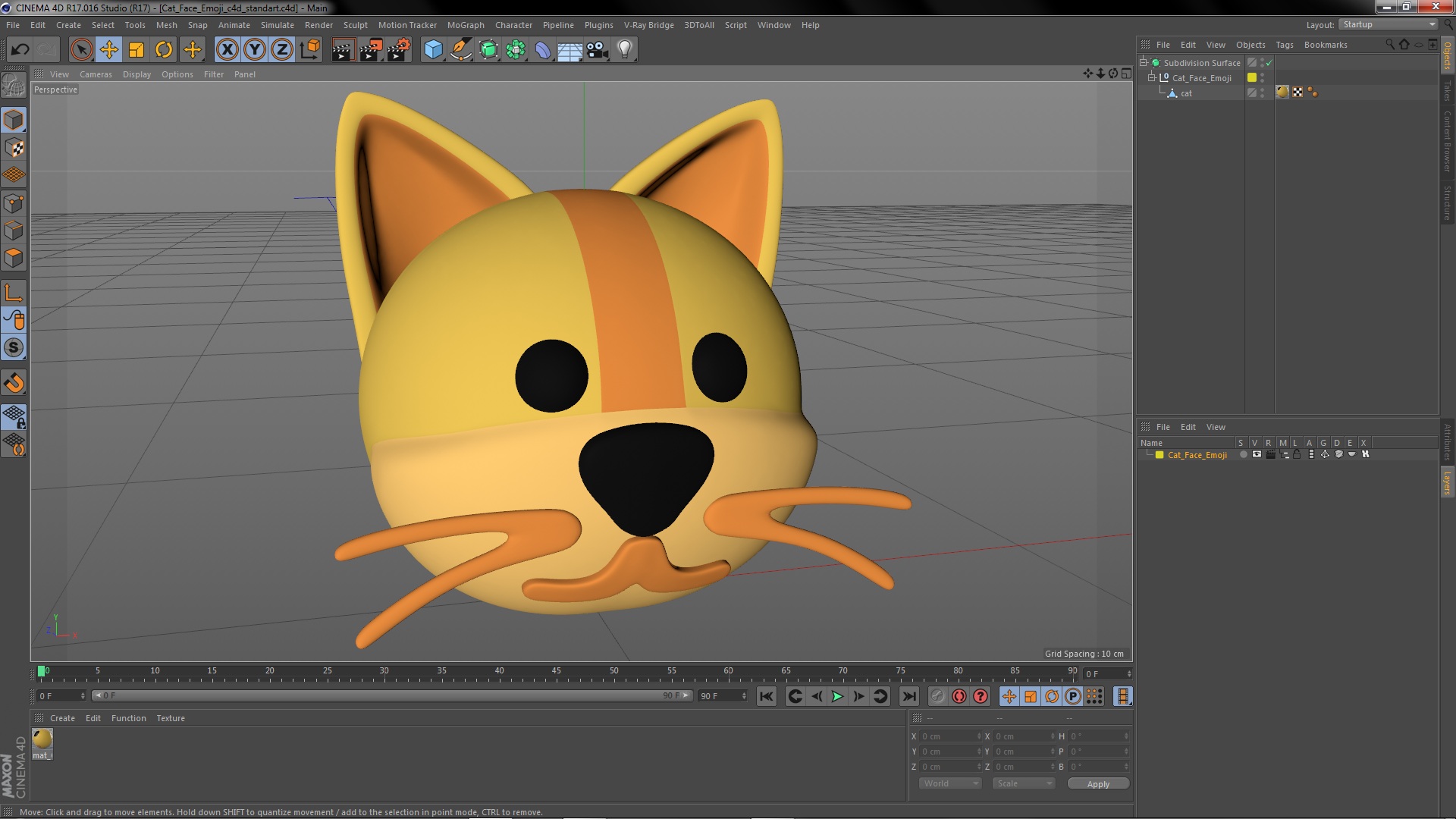This screenshot has width=1456, height=819.
Task: Click the green playhead at frame 0
Action: pos(42,671)
